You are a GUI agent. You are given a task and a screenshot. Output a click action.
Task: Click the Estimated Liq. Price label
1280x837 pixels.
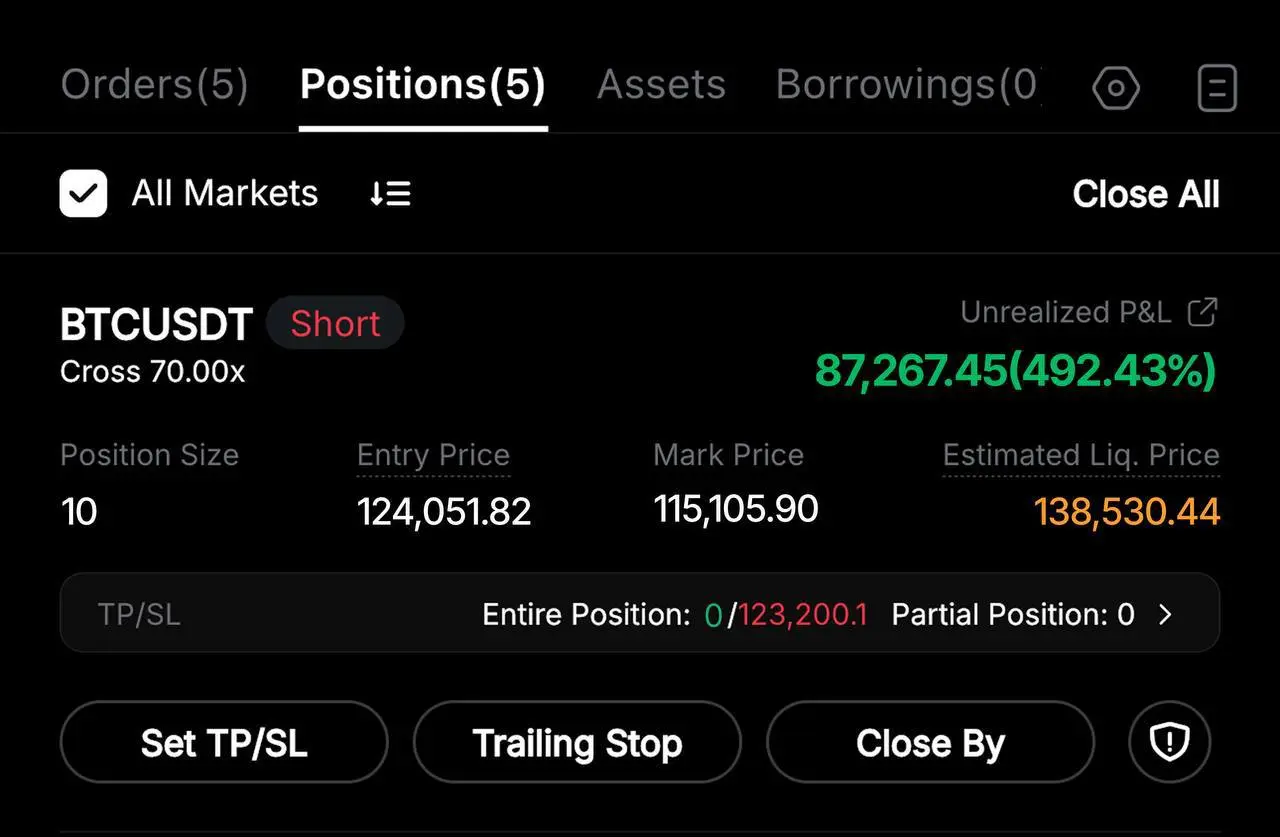click(x=1081, y=456)
